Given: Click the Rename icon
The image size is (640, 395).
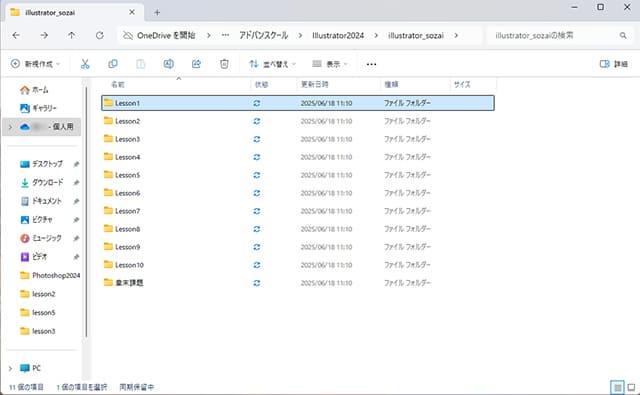Looking at the screenshot, I should click(x=169, y=64).
